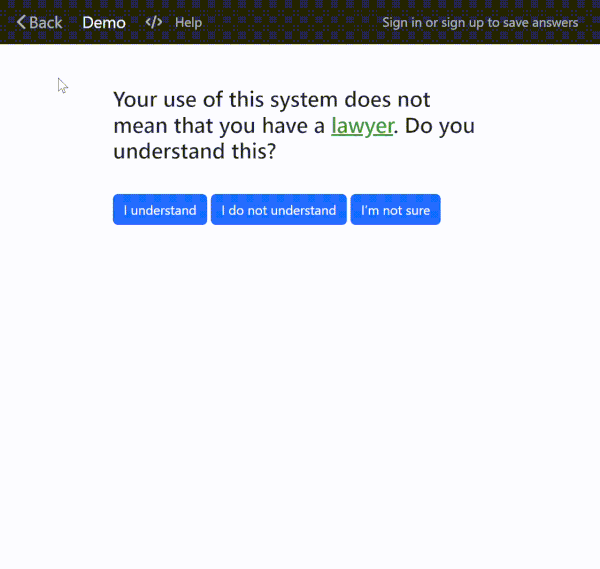This screenshot has height=569, width=600.
Task: Click the Back chevron arrow icon
Action: click(x=21, y=22)
